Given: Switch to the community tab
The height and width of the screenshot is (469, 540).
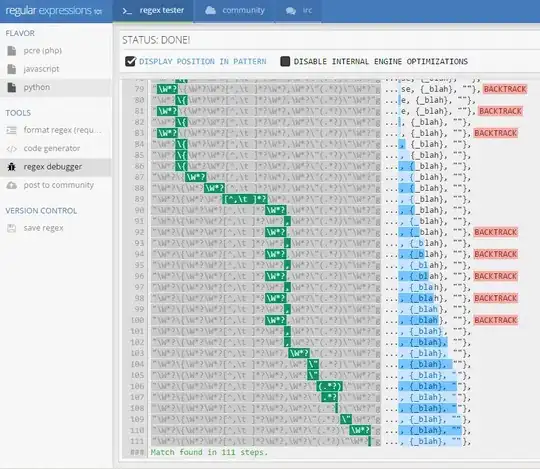Looking at the screenshot, I should coord(235,11).
